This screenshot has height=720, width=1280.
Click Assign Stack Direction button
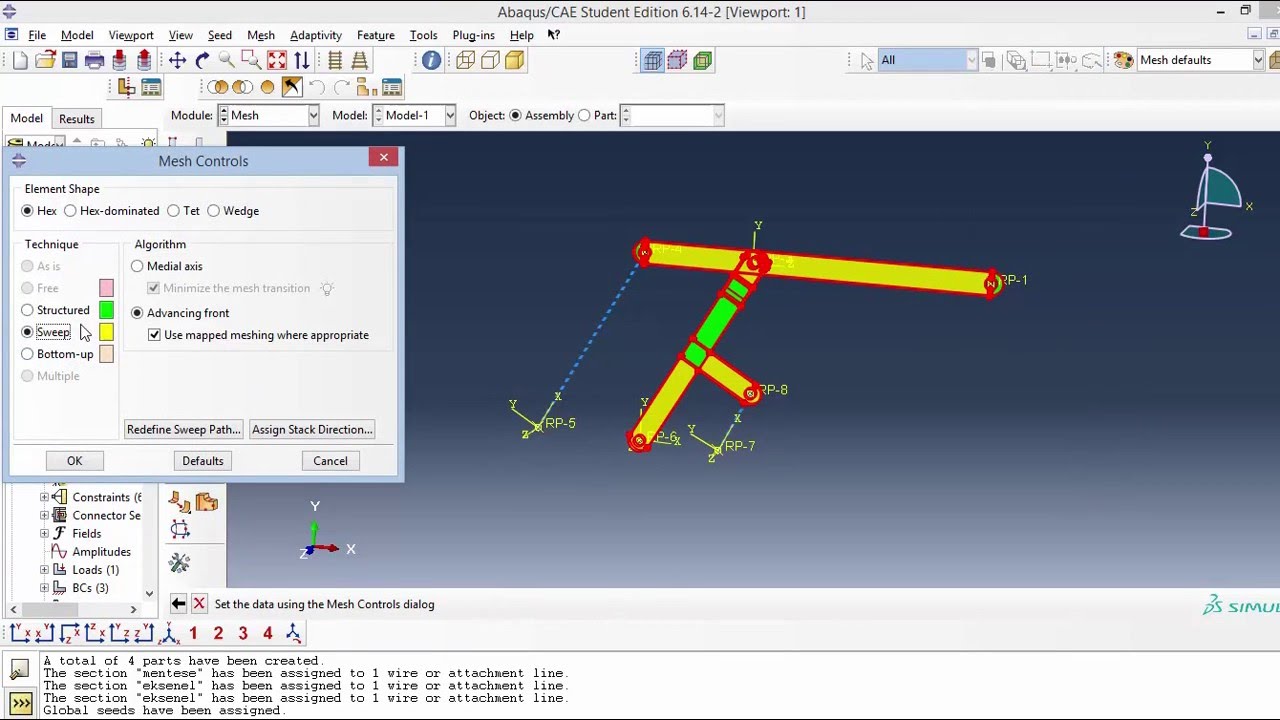(x=312, y=429)
